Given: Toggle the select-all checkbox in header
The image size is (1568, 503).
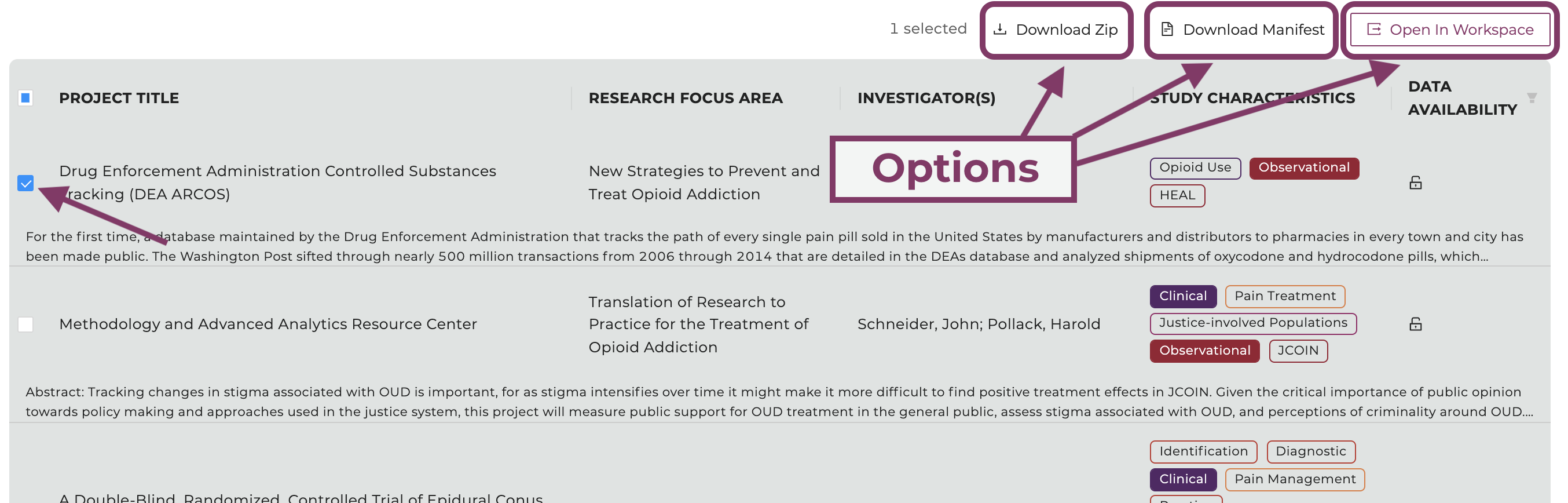Looking at the screenshot, I should pos(25,98).
